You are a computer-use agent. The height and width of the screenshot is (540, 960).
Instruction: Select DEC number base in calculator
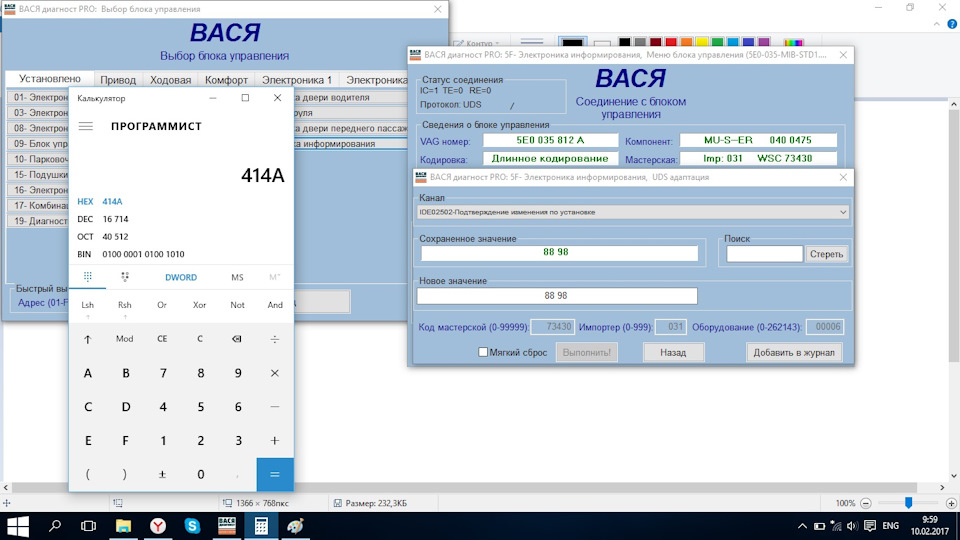click(85, 219)
